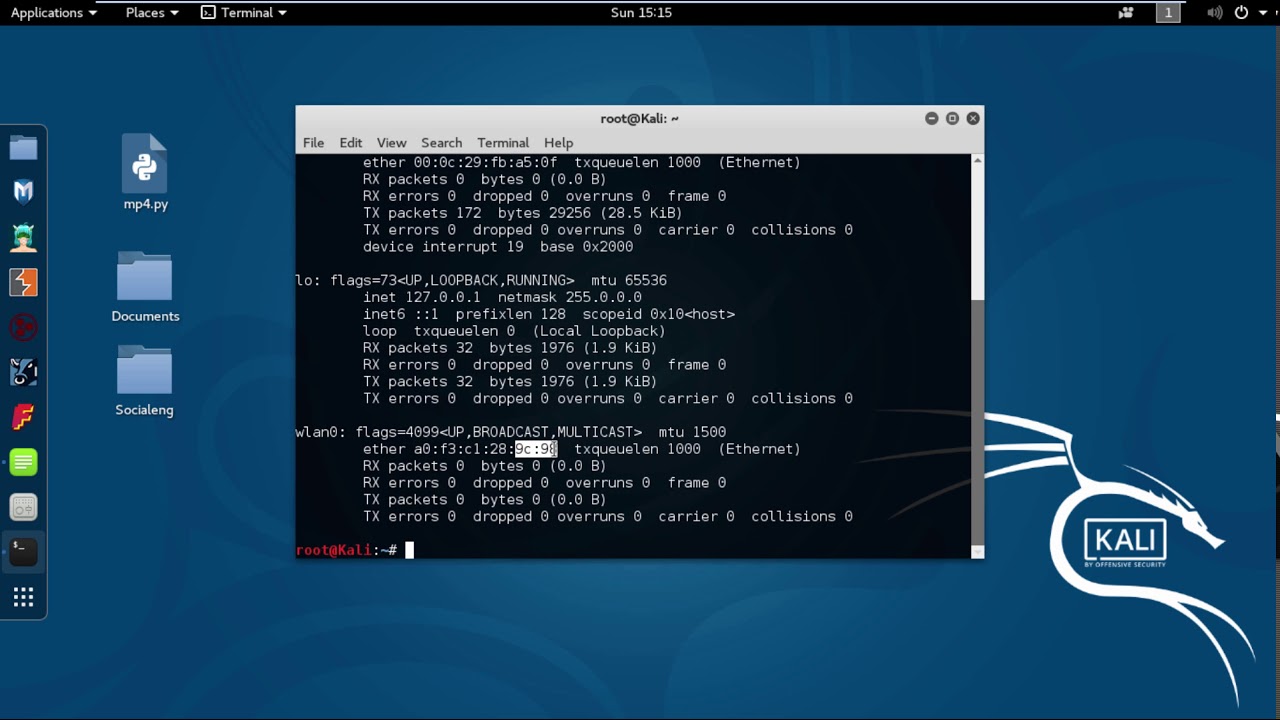1280x720 pixels.
Task: Click the 'scopeid 0x10<host>' text
Action: click(x=659, y=314)
